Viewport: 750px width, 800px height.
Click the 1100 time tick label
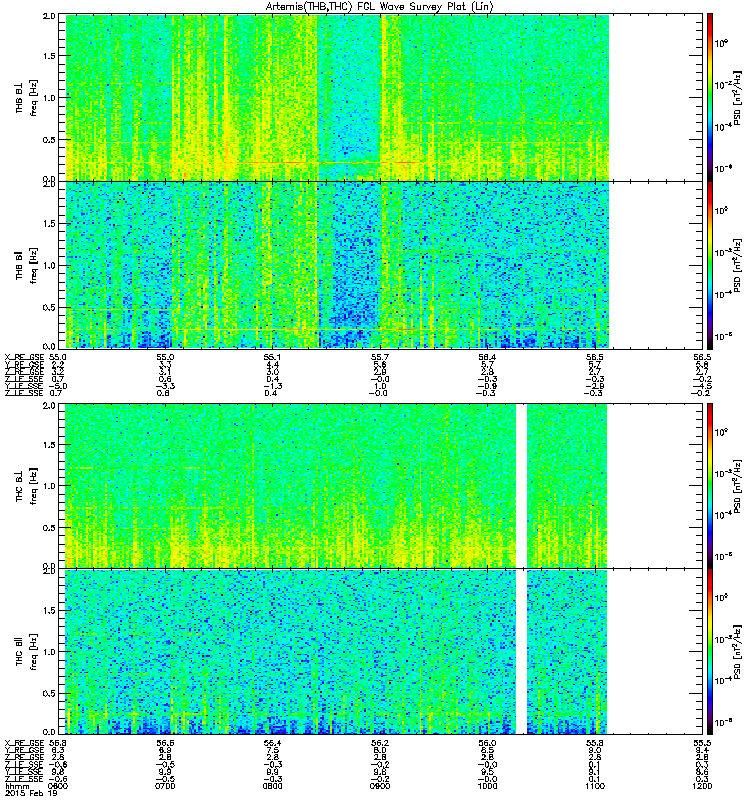595,786
